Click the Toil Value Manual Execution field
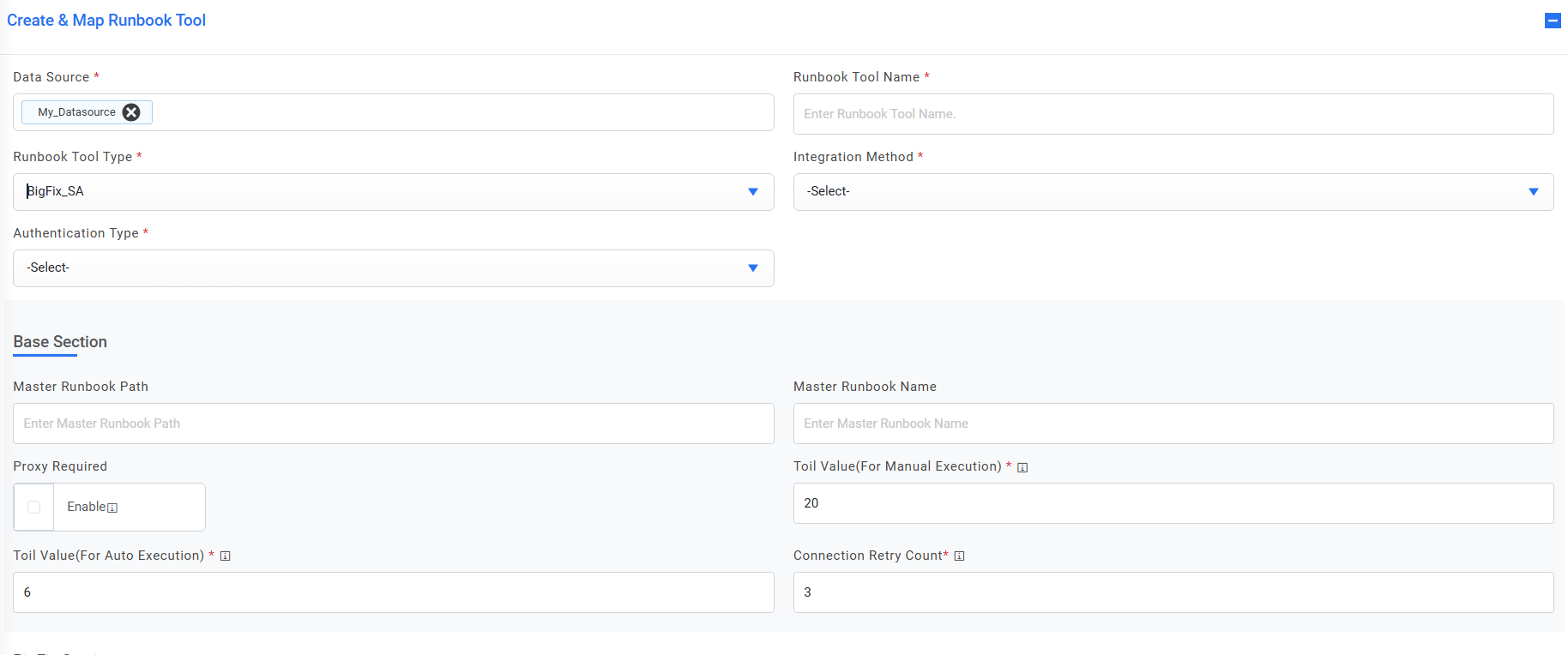This screenshot has height=655, width=1568. pos(1173,503)
